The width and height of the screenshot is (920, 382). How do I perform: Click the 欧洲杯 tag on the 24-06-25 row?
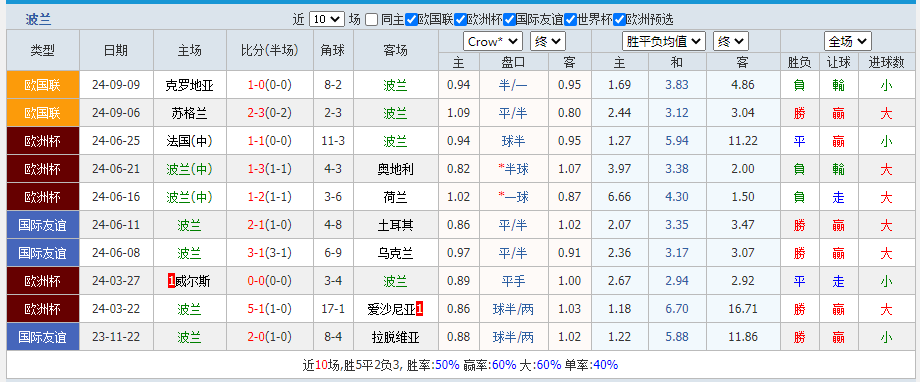click(x=43, y=141)
